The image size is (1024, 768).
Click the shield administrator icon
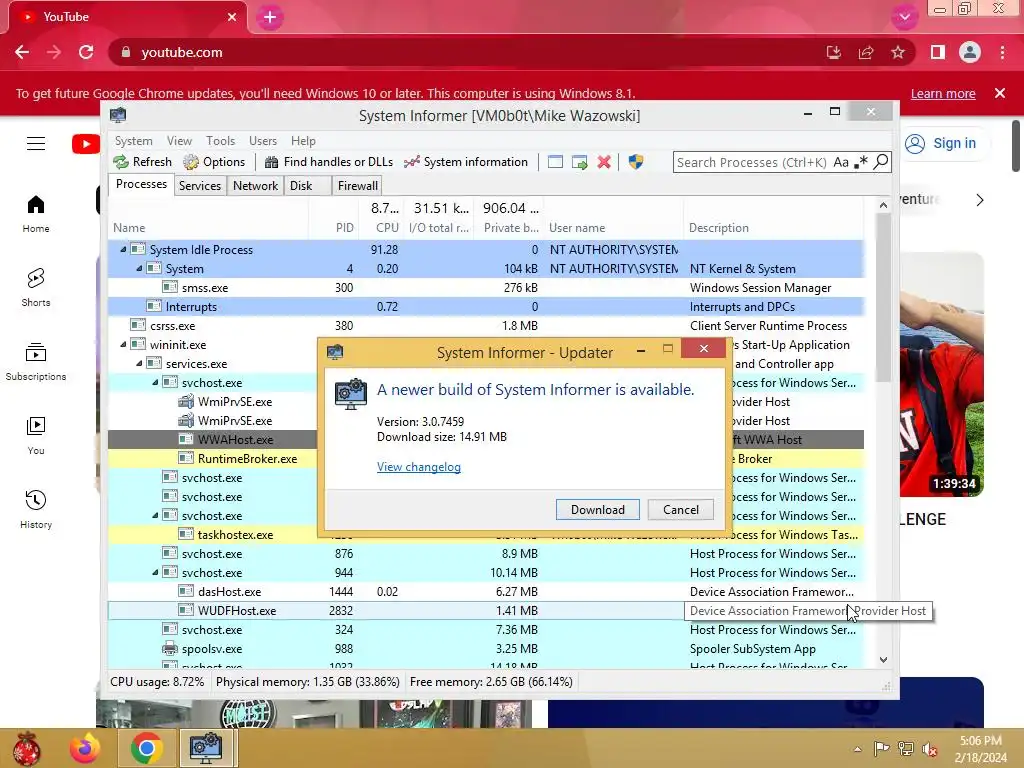pyautogui.click(x=635, y=162)
